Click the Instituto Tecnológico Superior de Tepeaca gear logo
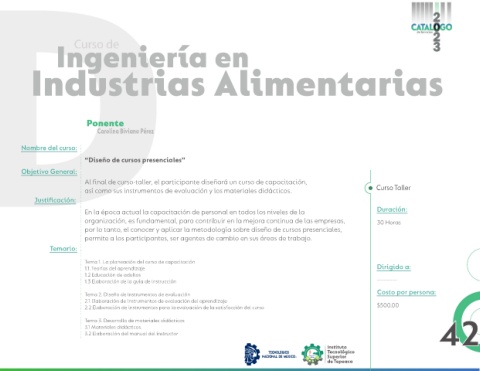Viewport: 480px width, 371px height. pyautogui.click(x=312, y=354)
